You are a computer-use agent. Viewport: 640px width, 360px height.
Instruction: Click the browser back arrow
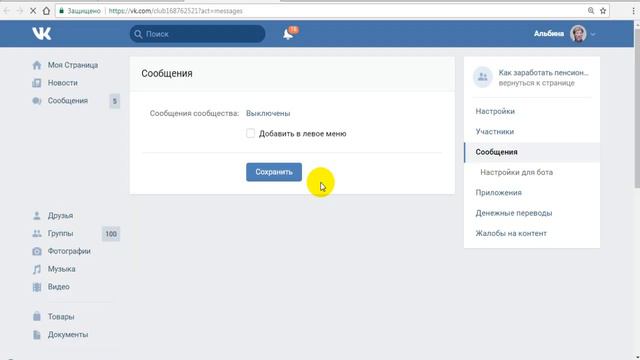coord(7,11)
